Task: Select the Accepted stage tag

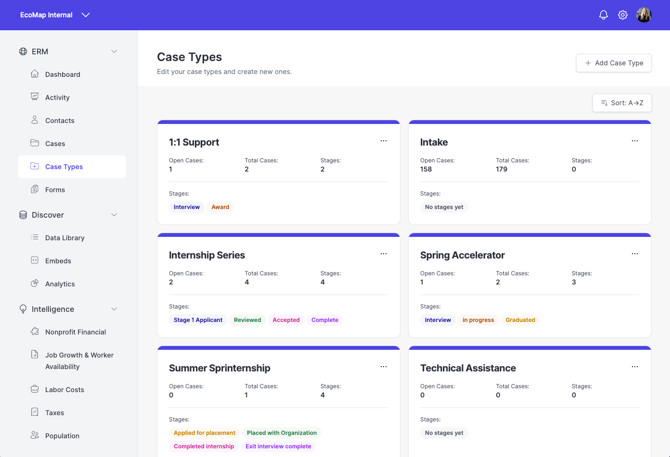Action: tap(286, 320)
